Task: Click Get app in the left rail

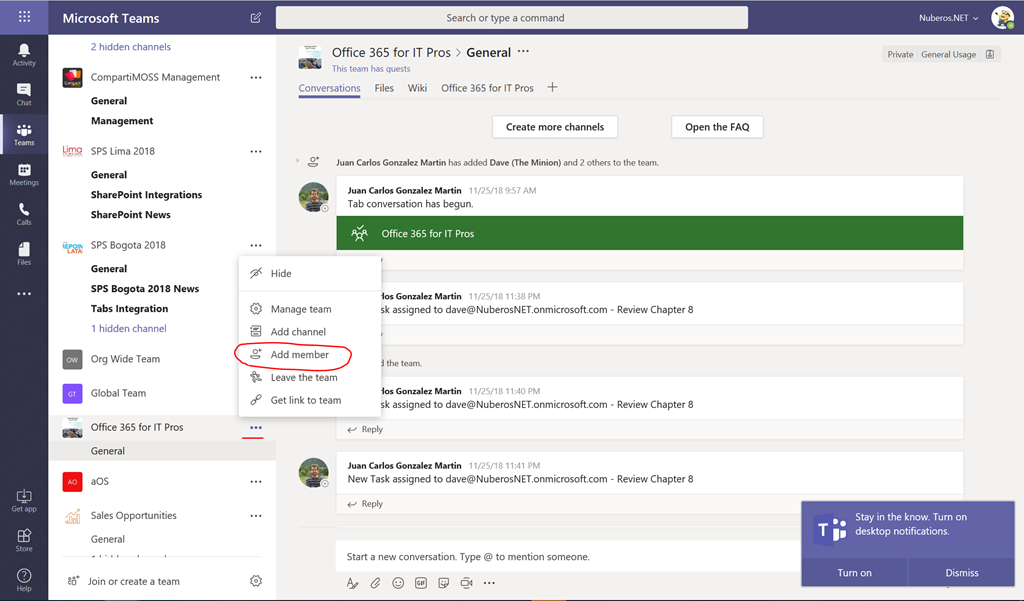Action: [x=24, y=501]
